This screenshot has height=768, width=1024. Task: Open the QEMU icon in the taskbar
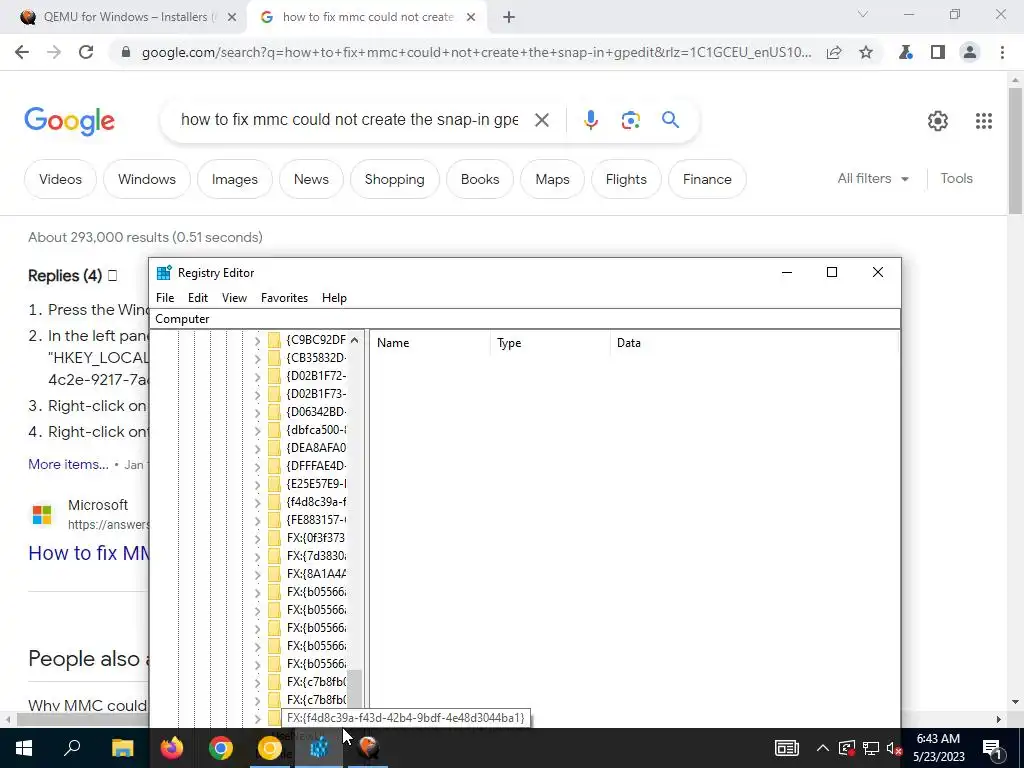click(368, 748)
